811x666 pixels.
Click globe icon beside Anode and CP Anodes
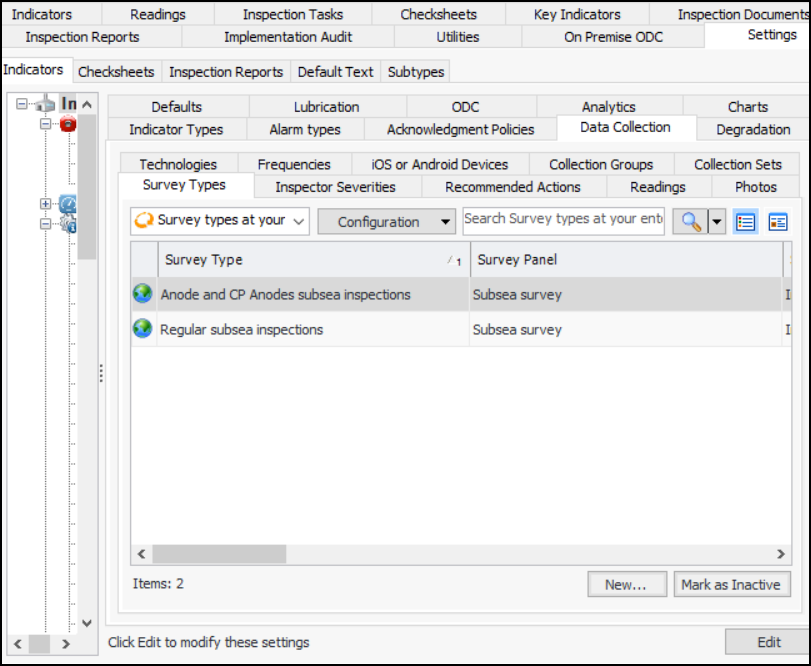click(x=143, y=295)
